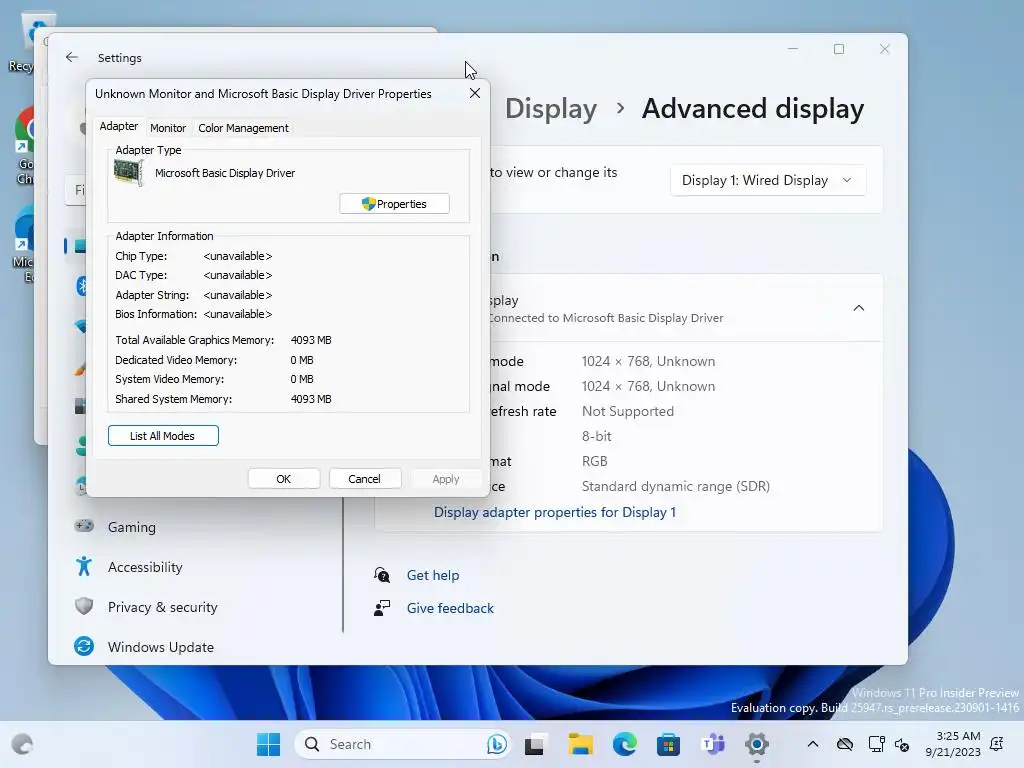Launch File Explorer from the taskbar
Screen dimensions: 1024x768
point(580,744)
